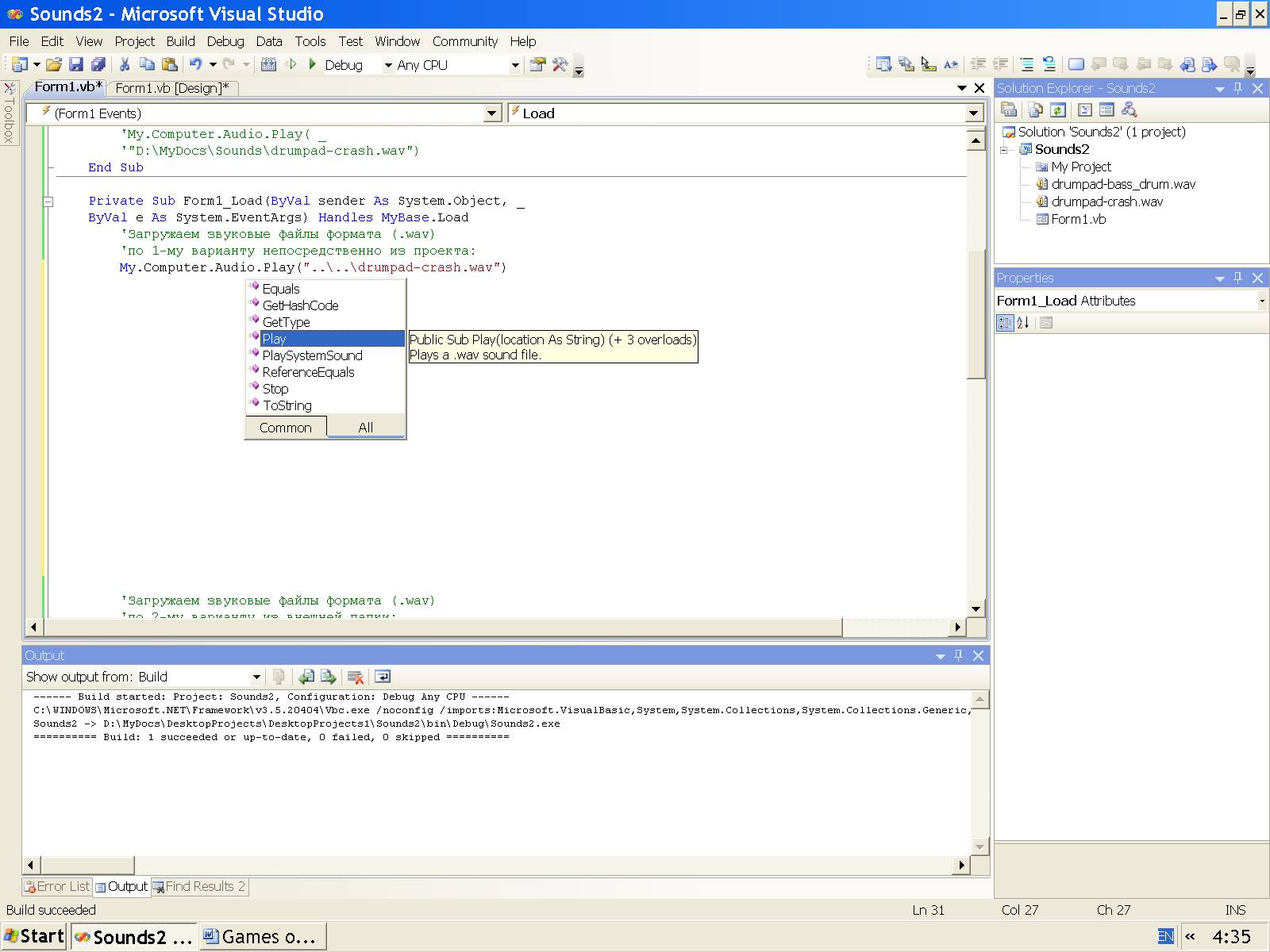Click the Save All toolbar icon
1270x952 pixels.
coord(98,64)
